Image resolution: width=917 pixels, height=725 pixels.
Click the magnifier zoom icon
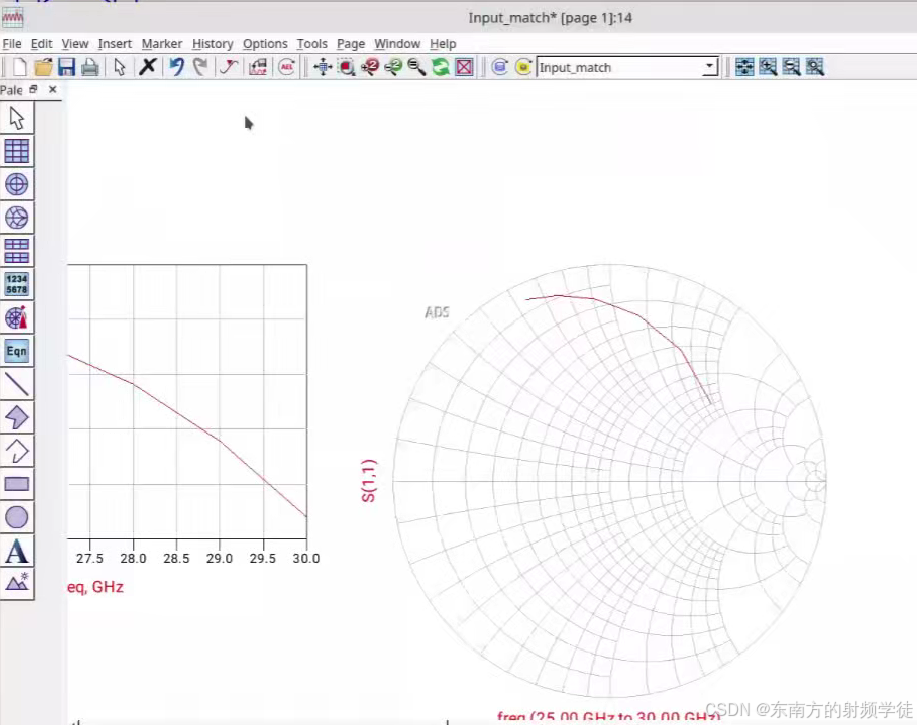point(416,67)
